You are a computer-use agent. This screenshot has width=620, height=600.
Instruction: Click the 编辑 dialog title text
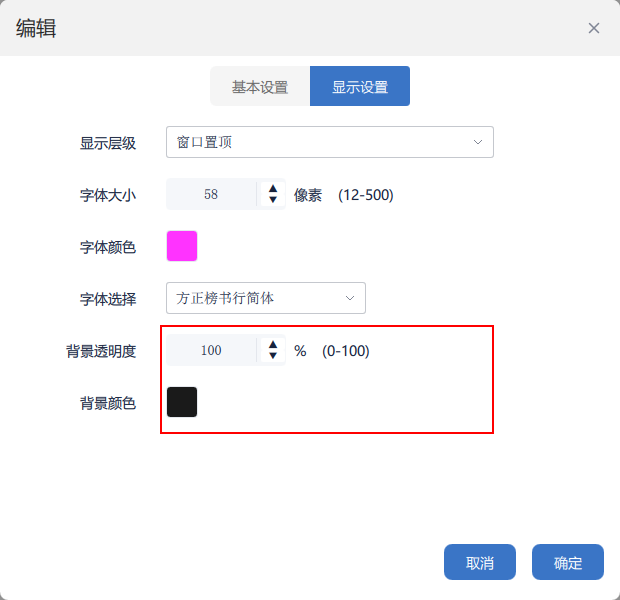(x=36, y=28)
